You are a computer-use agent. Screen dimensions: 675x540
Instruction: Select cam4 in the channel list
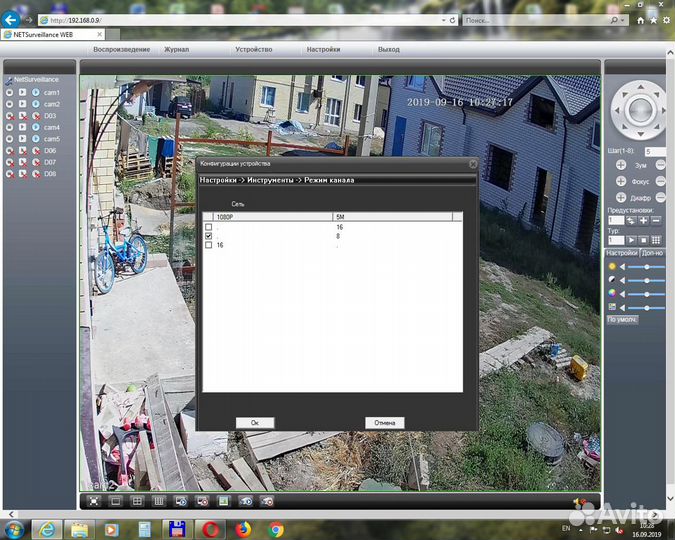click(x=51, y=127)
